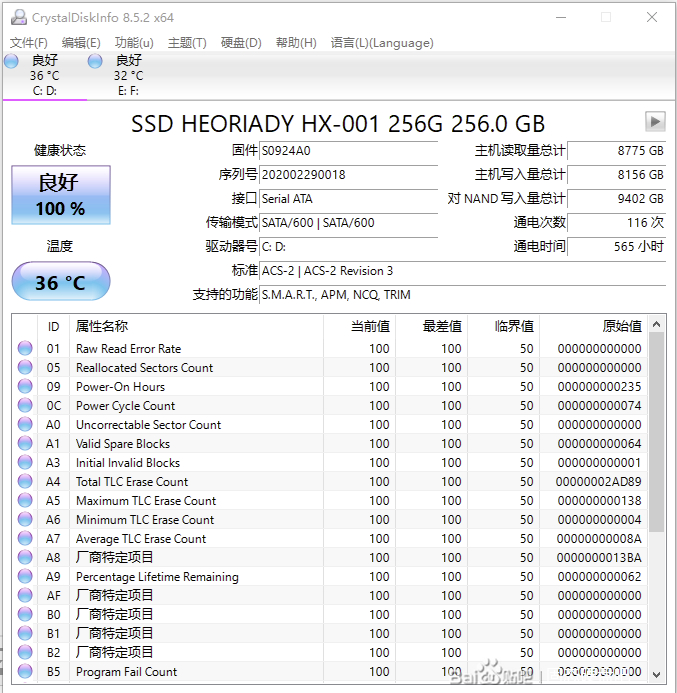Click the status orb in row AF

pos(25,595)
